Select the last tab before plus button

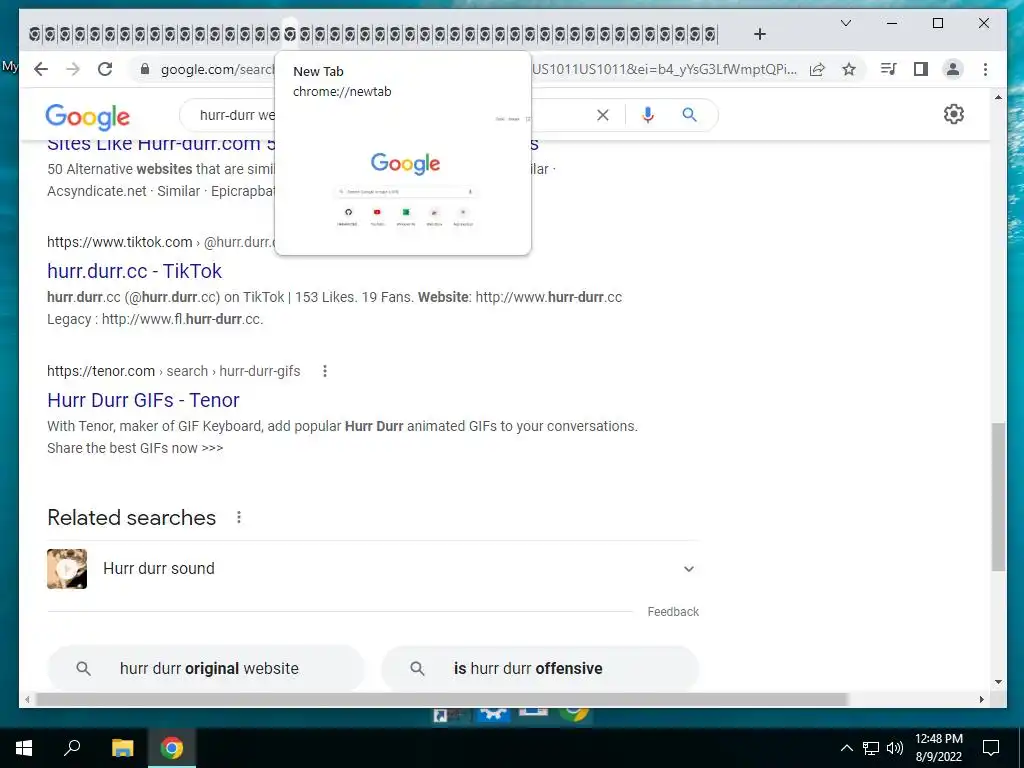[711, 33]
